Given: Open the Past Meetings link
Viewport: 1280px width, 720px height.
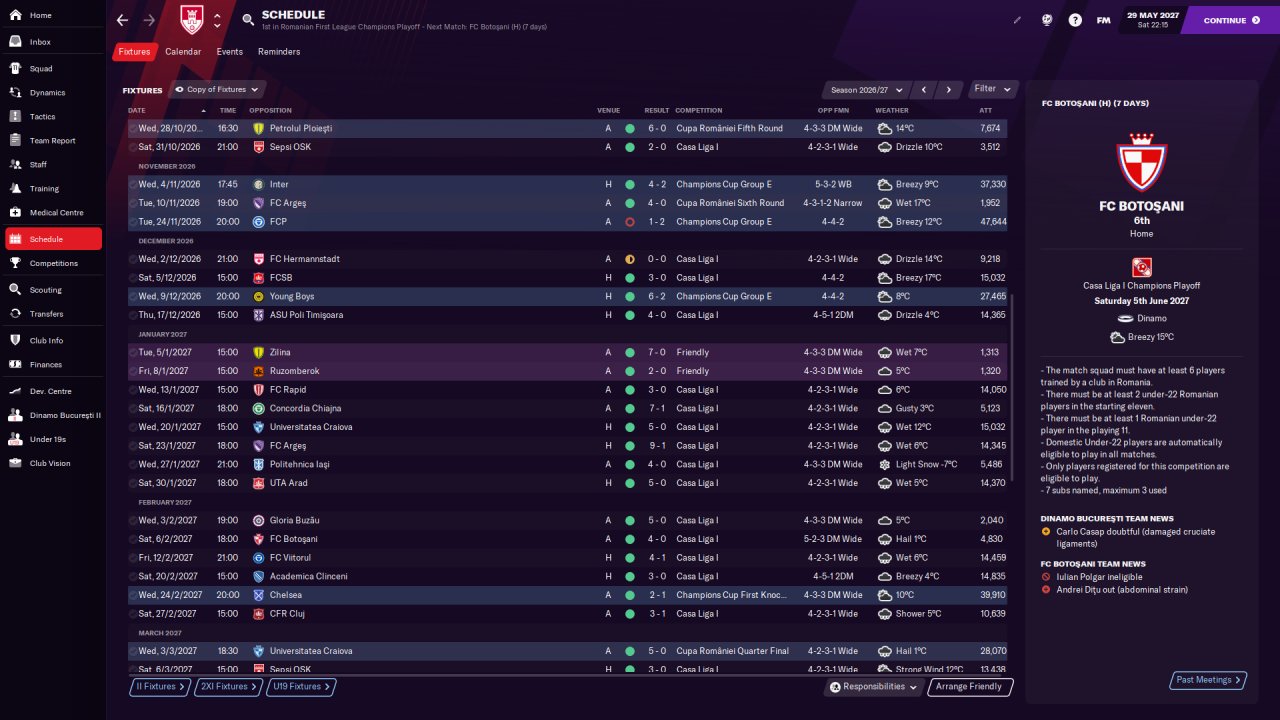Looking at the screenshot, I should 1208,680.
